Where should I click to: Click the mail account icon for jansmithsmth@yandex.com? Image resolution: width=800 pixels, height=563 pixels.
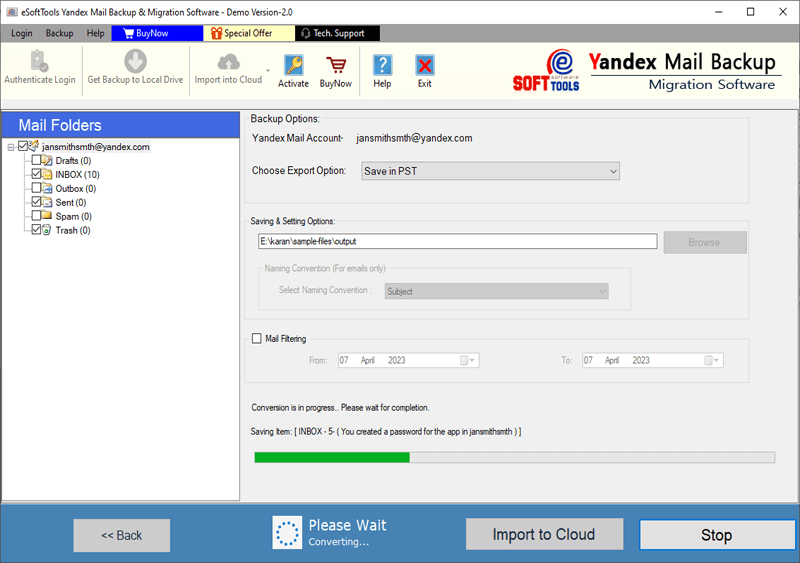point(34,146)
